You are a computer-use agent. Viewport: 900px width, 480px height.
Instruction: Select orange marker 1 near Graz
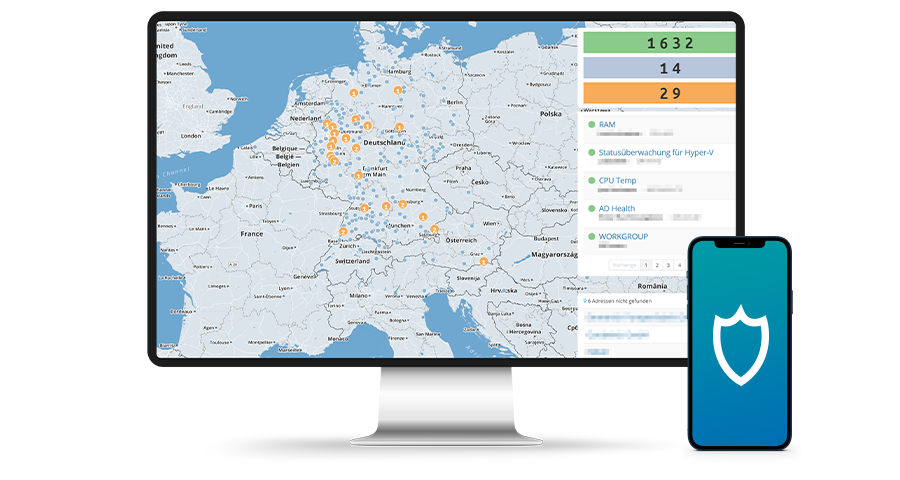484,262
